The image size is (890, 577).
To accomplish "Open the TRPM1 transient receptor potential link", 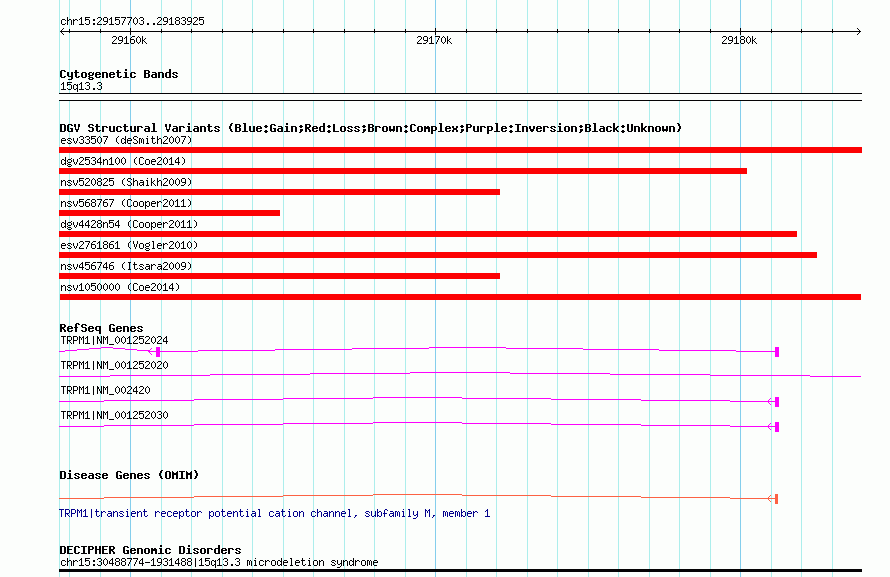I will [275, 513].
